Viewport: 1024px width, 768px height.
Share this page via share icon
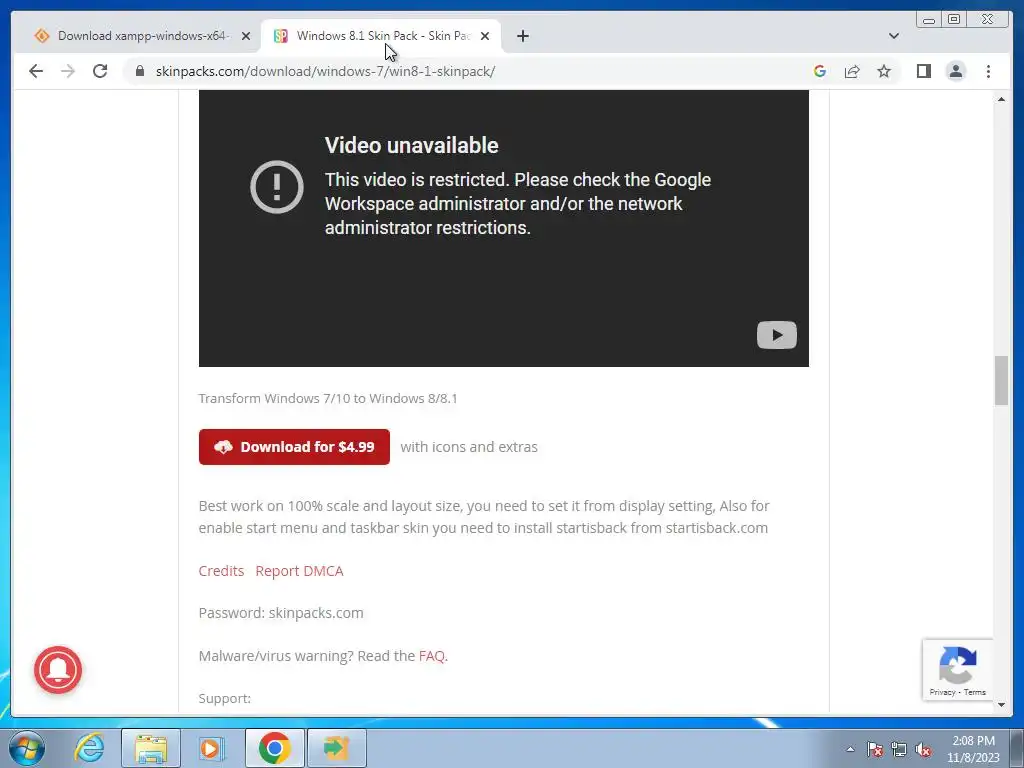pyautogui.click(x=852, y=71)
